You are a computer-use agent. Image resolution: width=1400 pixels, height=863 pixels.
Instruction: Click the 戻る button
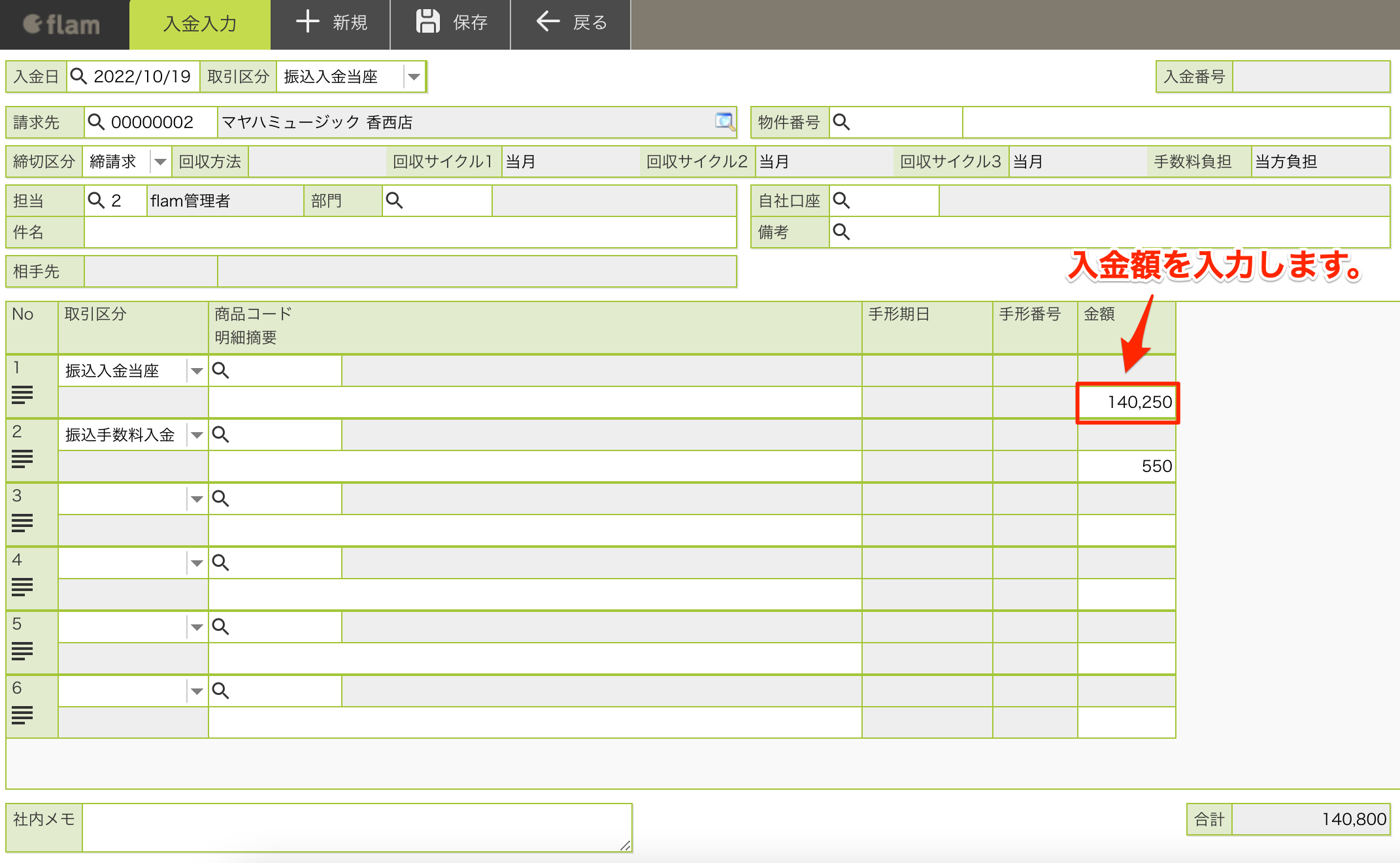(x=571, y=24)
